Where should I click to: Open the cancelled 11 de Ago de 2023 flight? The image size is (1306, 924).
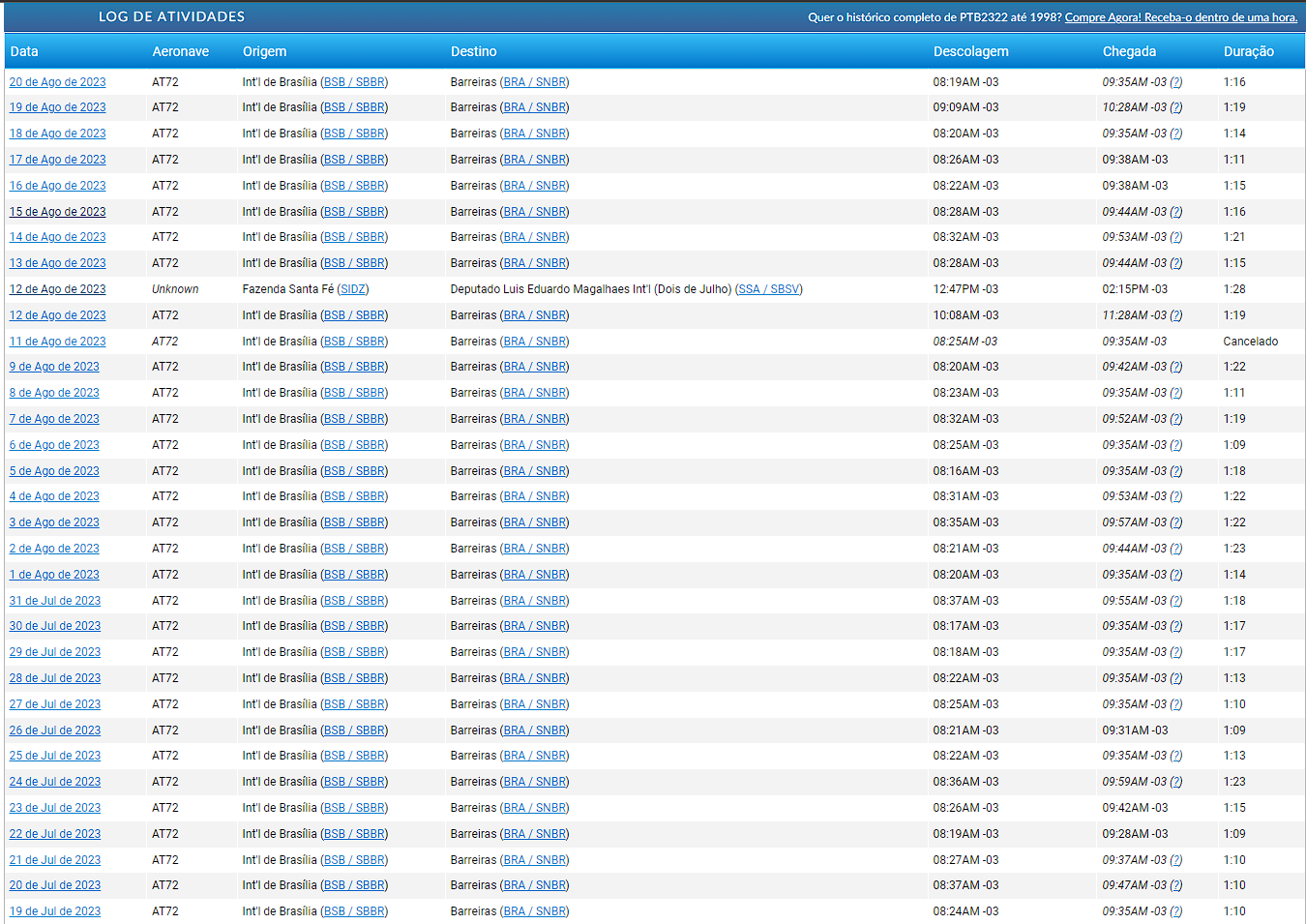point(58,342)
